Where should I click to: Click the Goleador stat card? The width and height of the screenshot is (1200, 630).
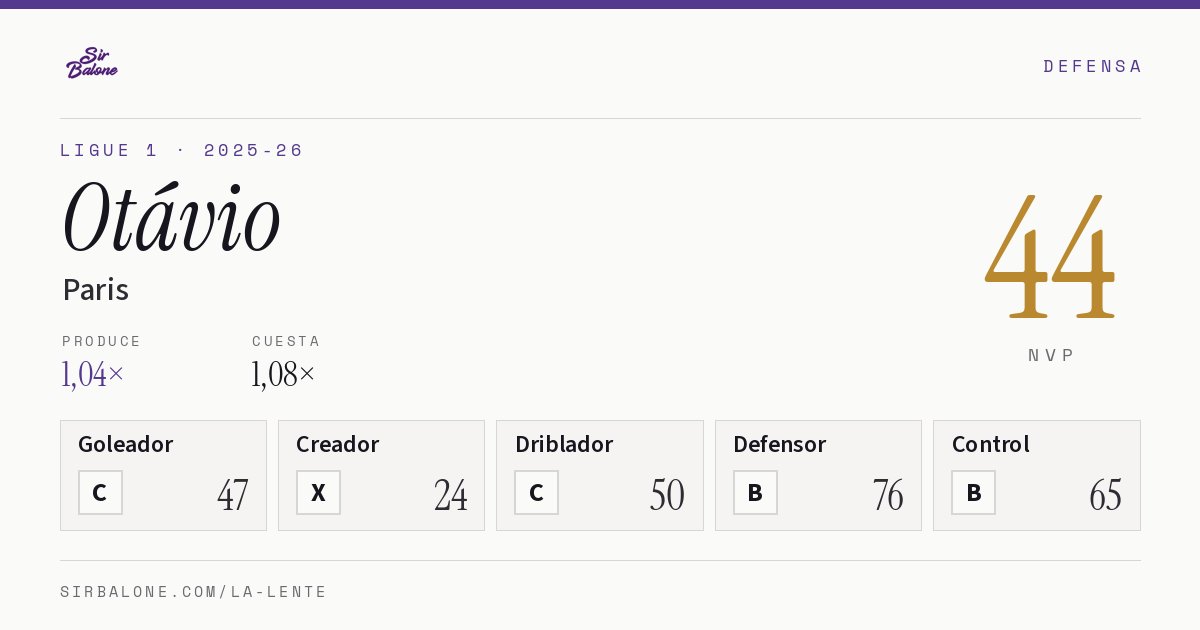pos(163,475)
